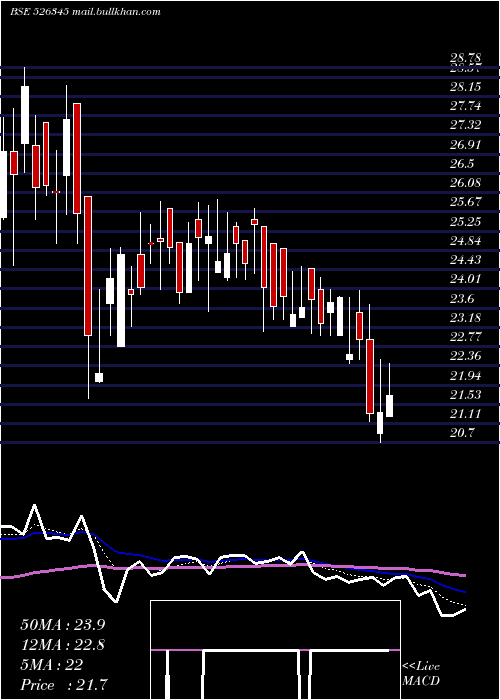Select the 28.78 price axis label

(x=466, y=58)
